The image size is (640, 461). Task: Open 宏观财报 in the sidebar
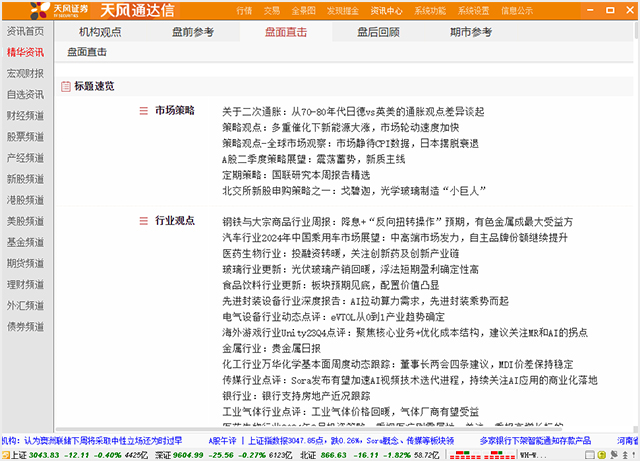25,73
